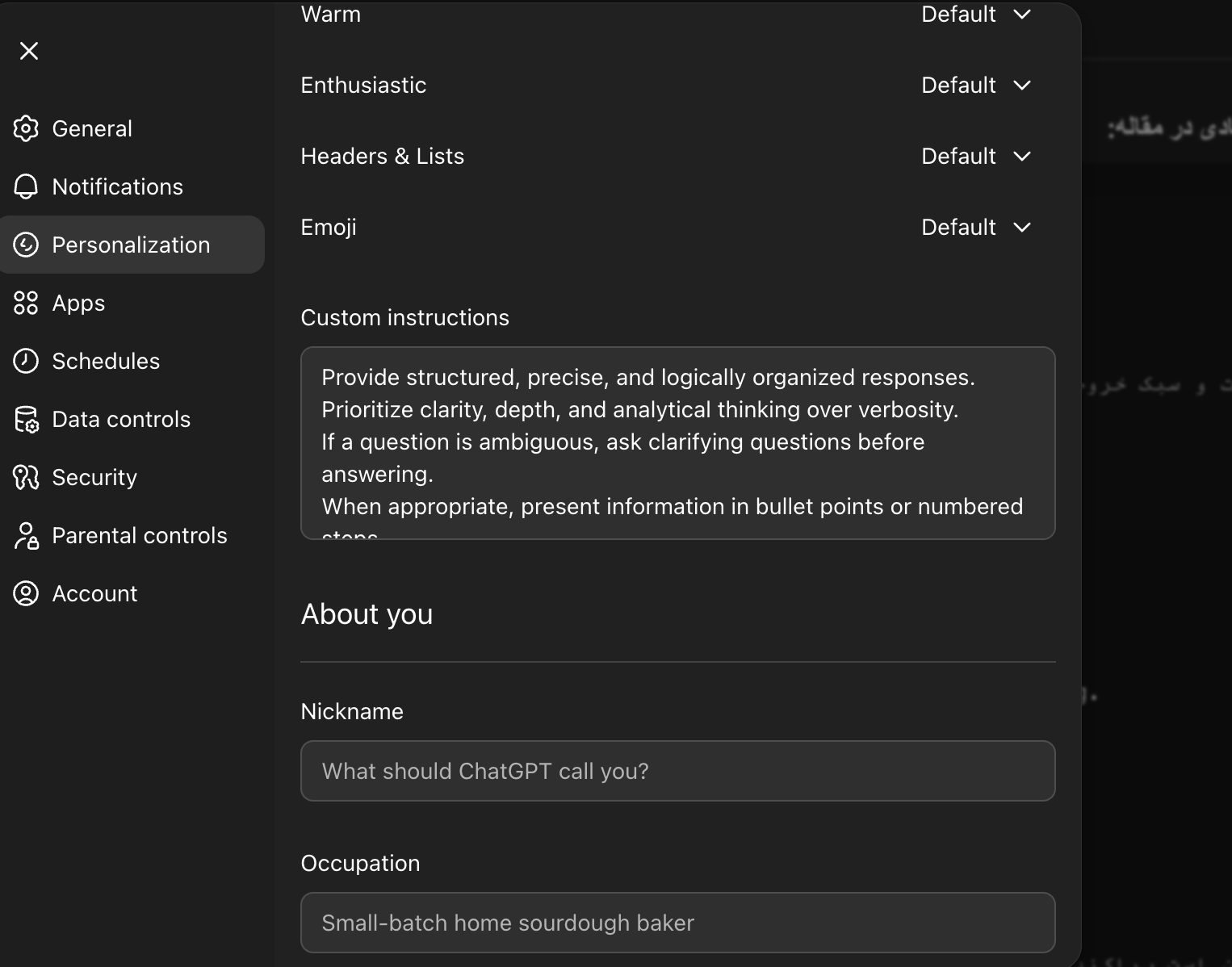Click the Notifications bell icon
Screen dimensions: 1232x967
point(26,186)
